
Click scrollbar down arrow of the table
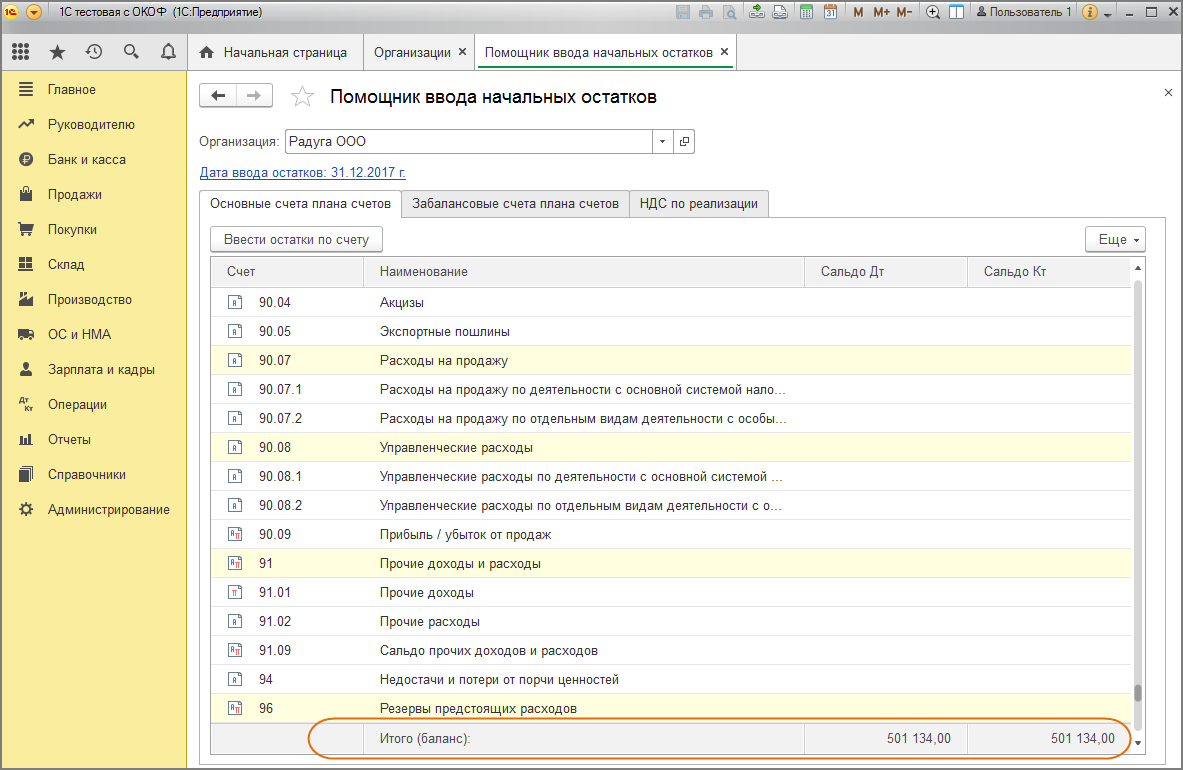[x=1138, y=743]
